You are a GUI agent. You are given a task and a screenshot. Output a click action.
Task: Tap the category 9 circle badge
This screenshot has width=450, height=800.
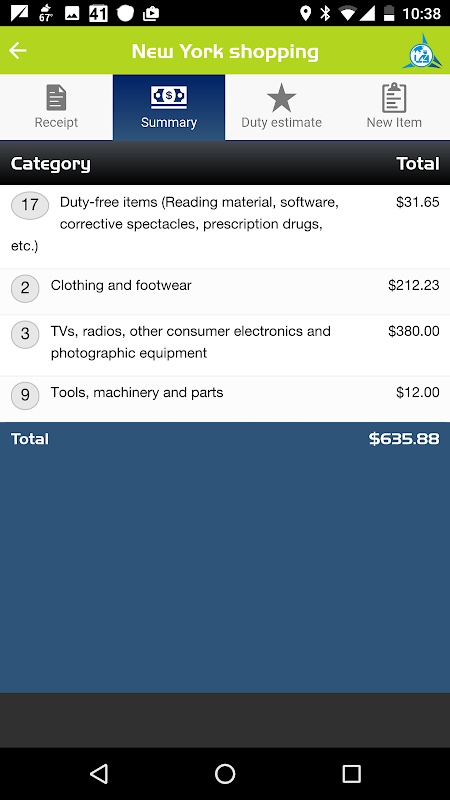[x=25, y=395]
